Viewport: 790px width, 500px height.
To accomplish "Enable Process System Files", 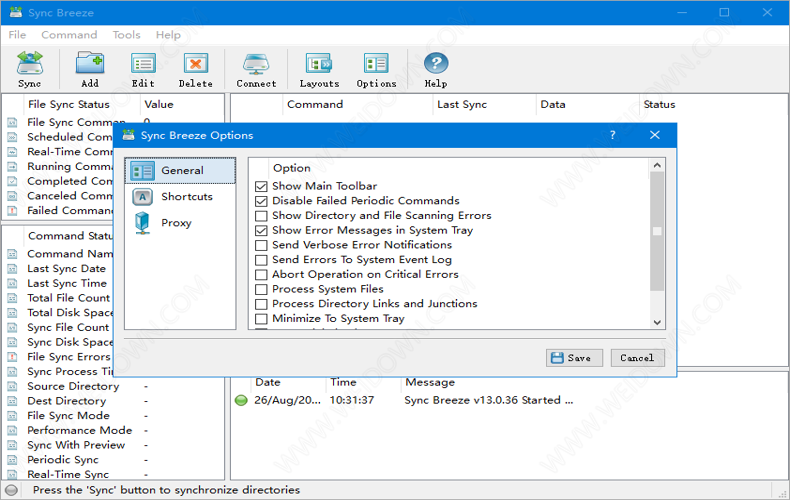I will 261,289.
